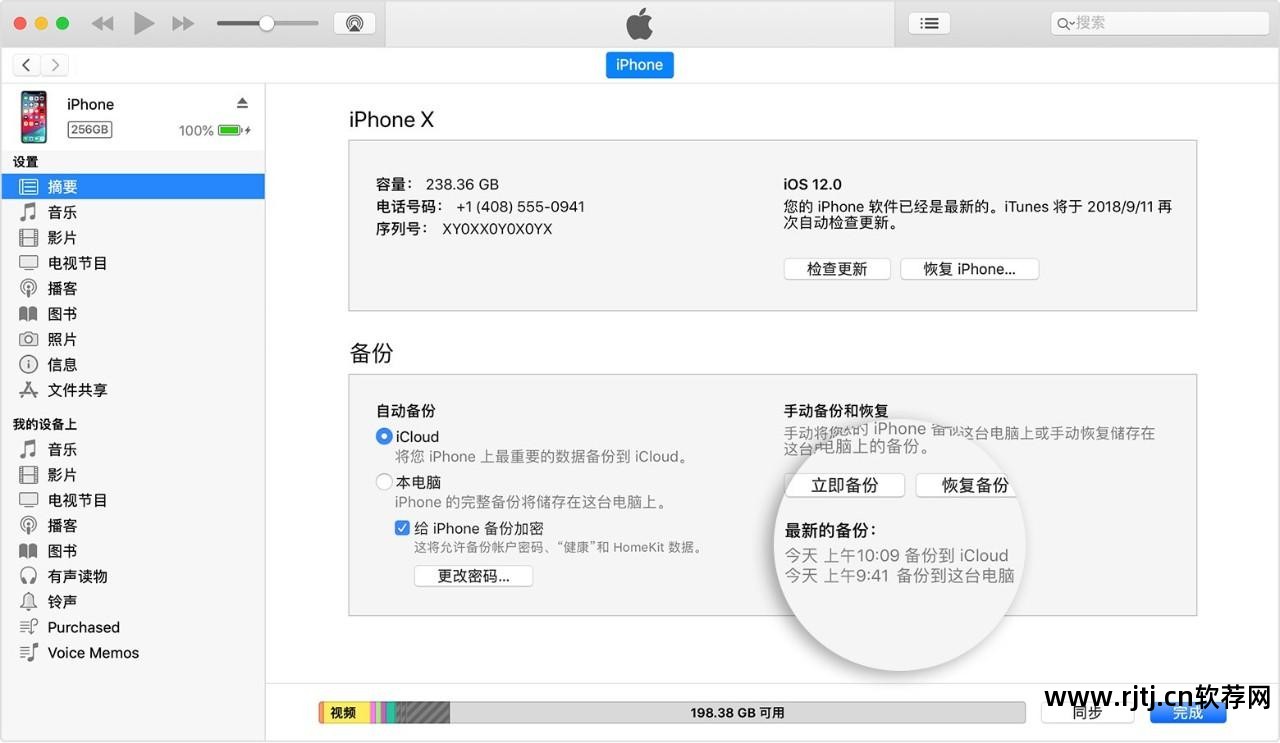Click the iOS 12.0 version label
This screenshot has height=743, width=1280.
812,184
